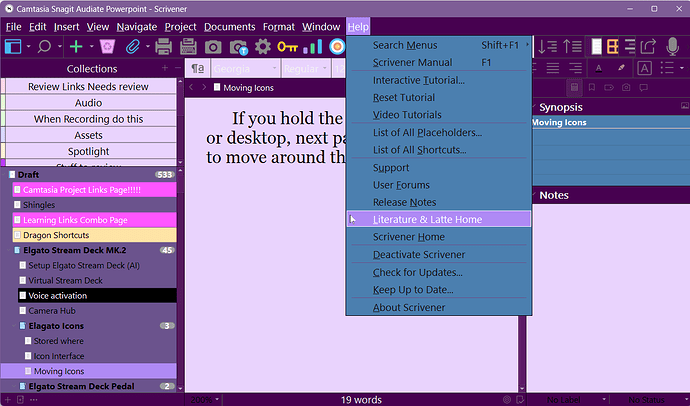This screenshot has height=406, width=690.
Task: Click the Synopsis image toggle icon
Action: point(685,106)
